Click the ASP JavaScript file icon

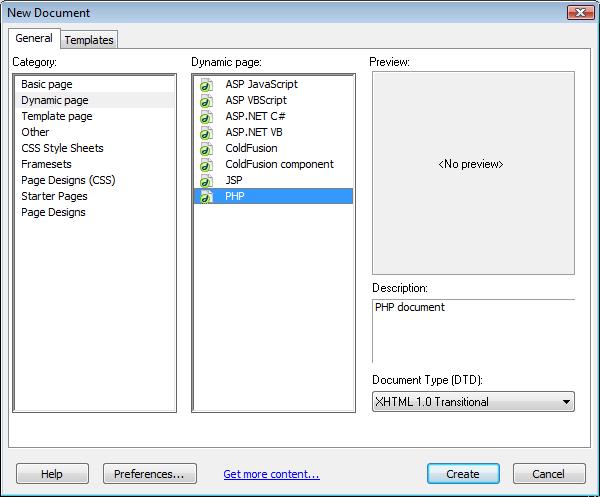click(206, 85)
